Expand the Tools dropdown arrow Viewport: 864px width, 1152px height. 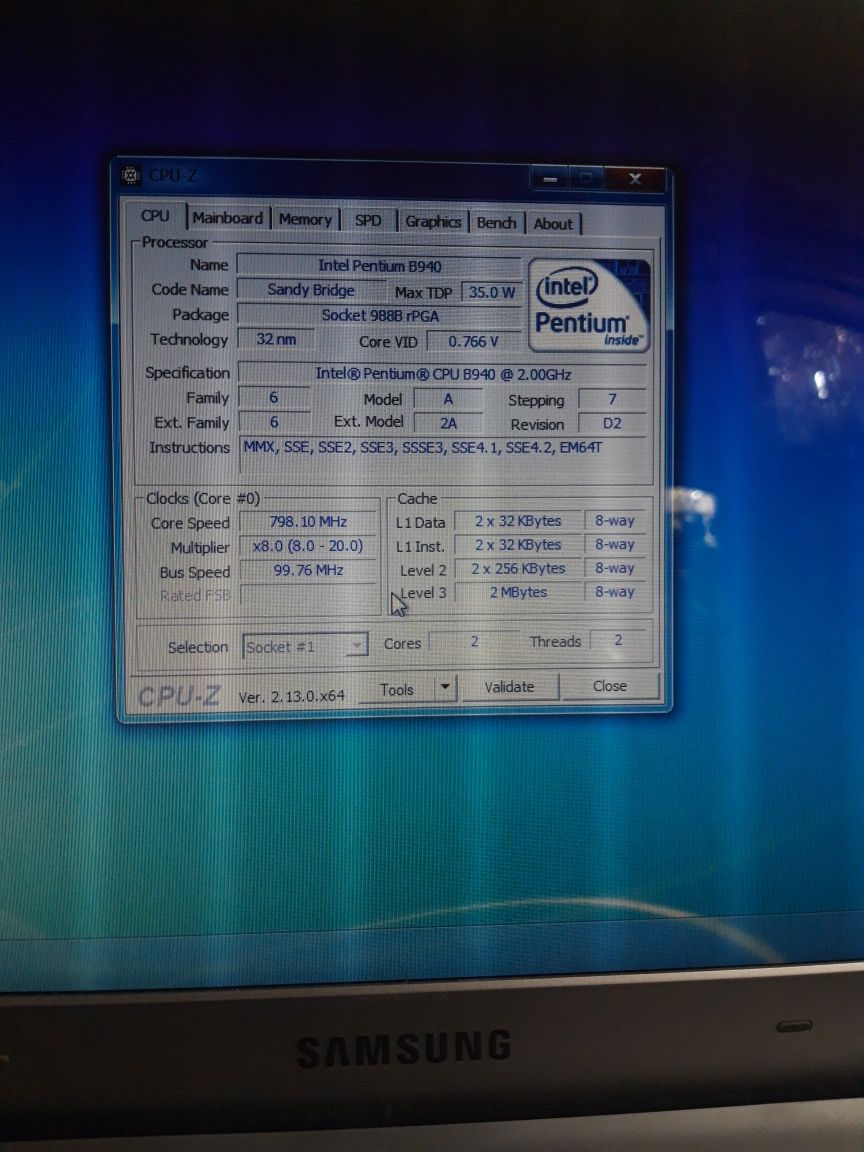click(x=445, y=688)
